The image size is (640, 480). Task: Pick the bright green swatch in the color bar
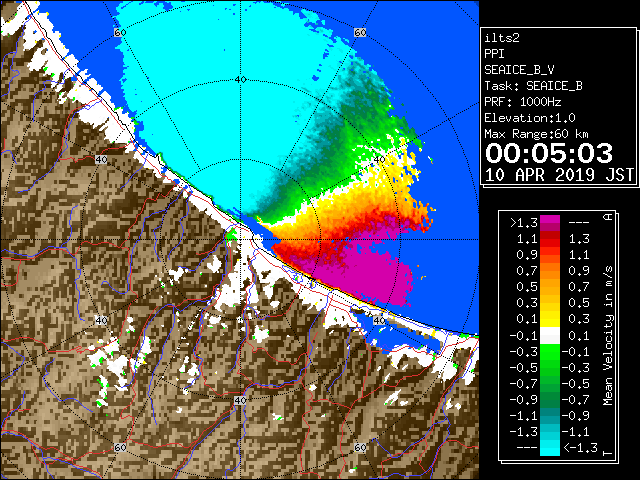[x=550, y=352]
